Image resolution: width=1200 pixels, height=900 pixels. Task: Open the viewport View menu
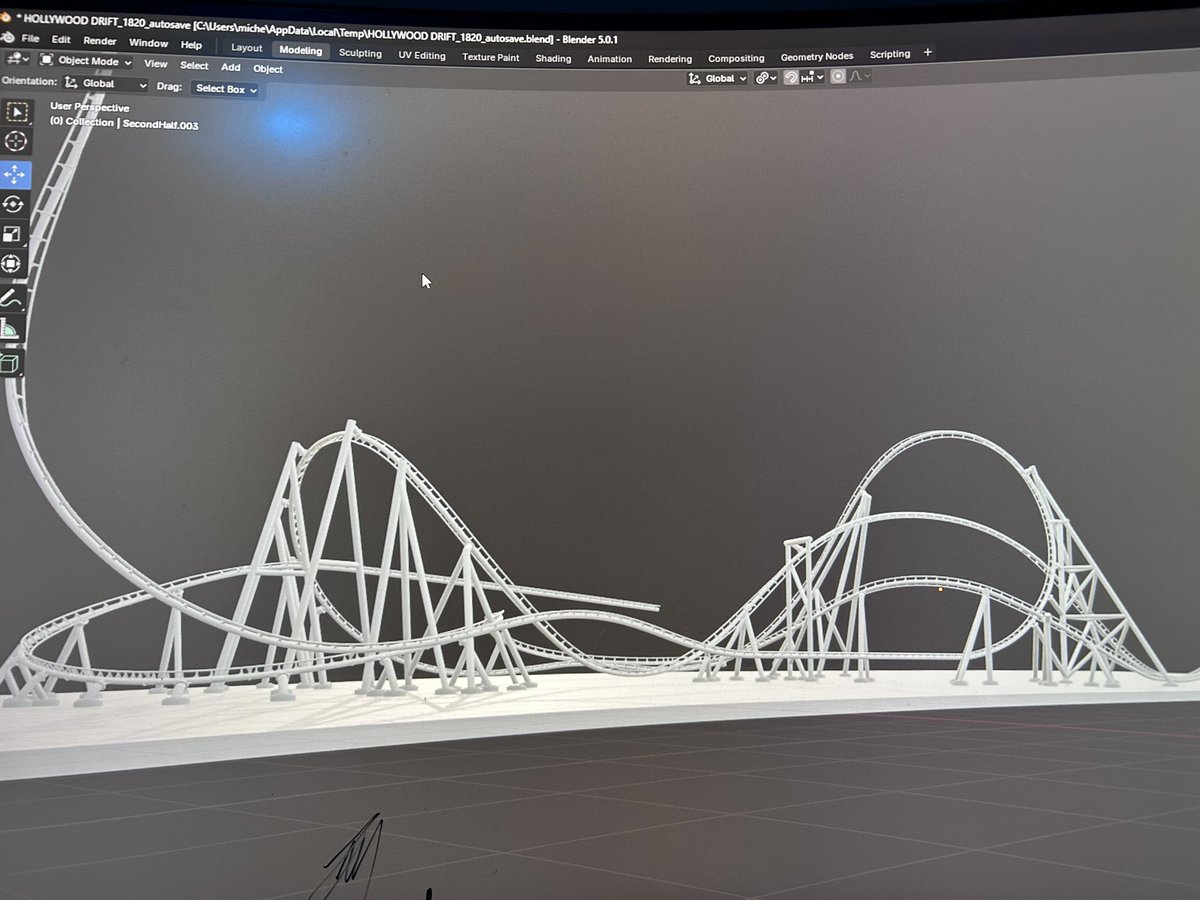tap(155, 63)
